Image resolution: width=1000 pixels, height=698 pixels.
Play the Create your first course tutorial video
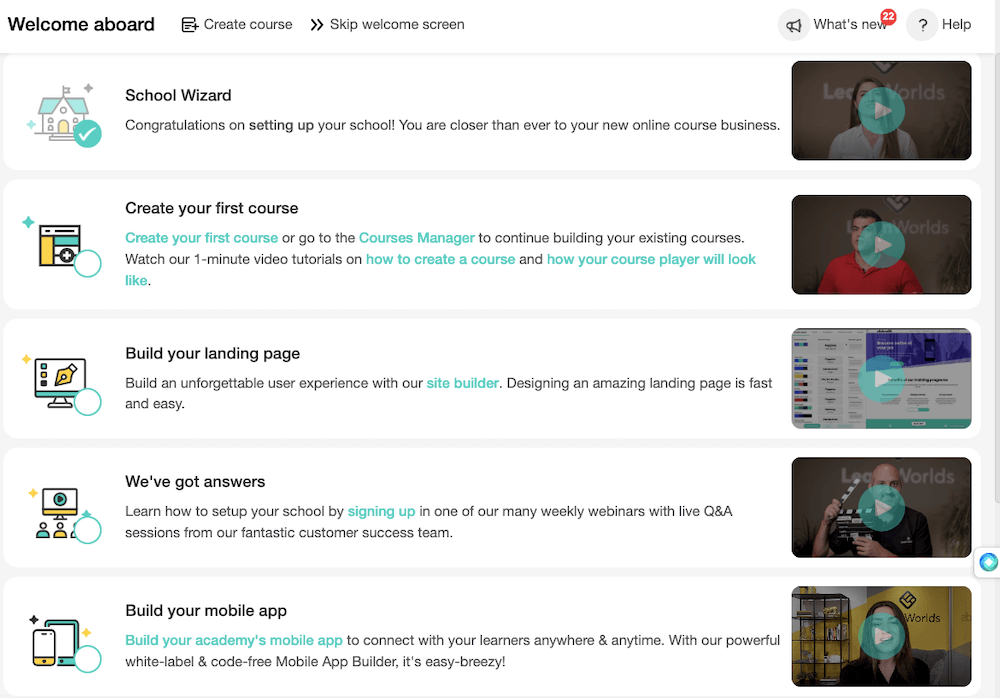coord(881,244)
